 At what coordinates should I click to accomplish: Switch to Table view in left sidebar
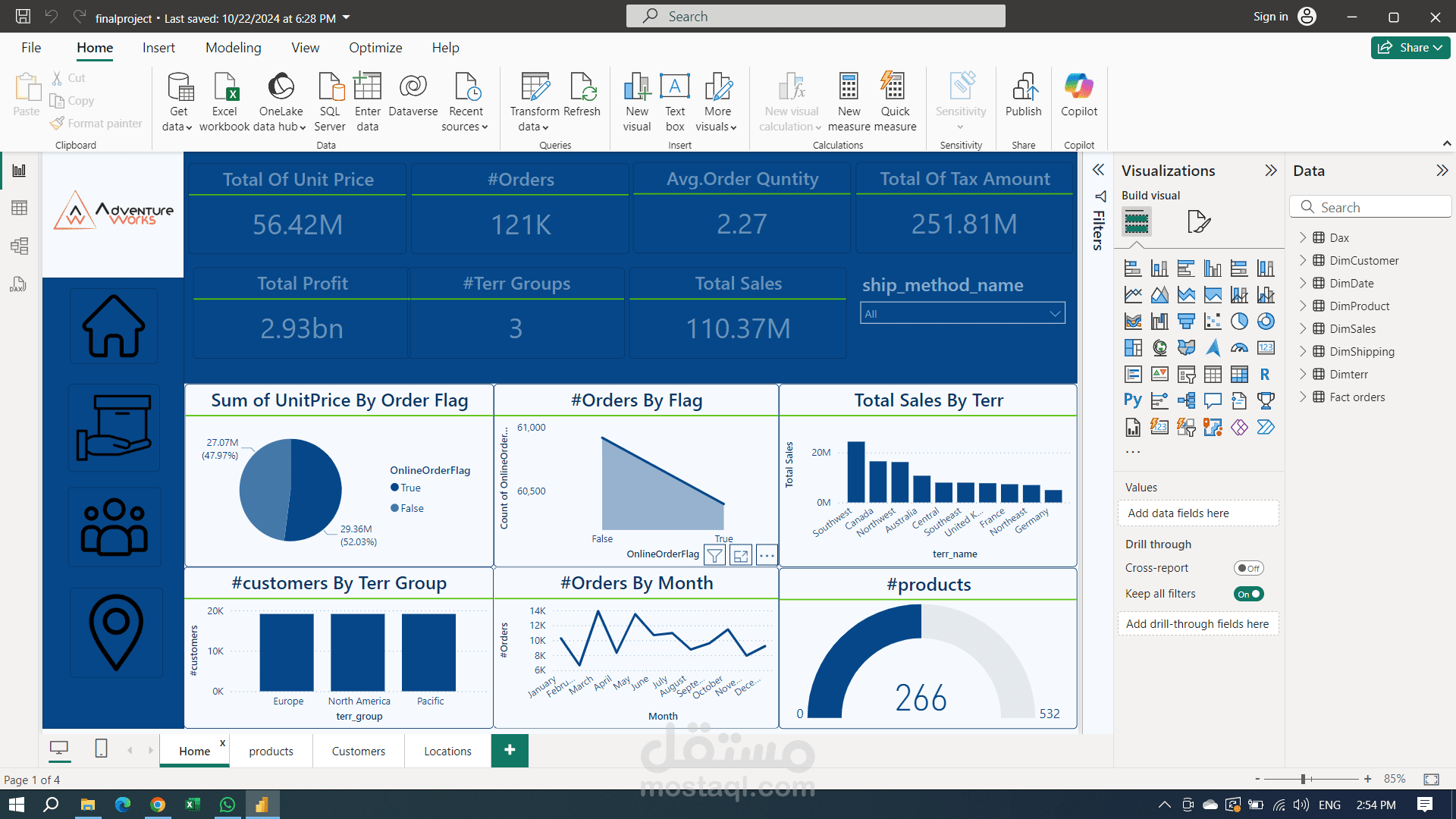point(19,208)
